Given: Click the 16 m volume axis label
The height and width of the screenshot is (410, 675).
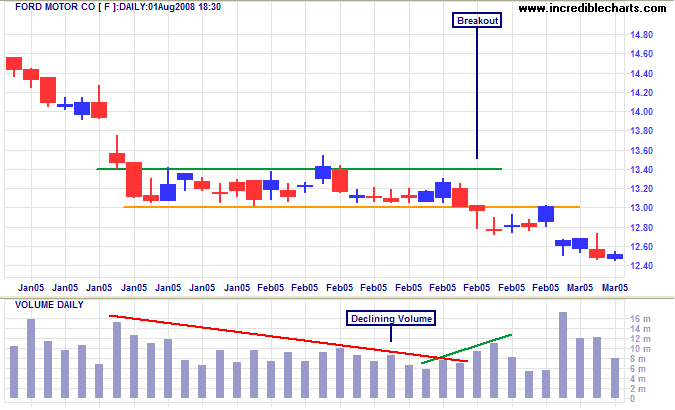Looking at the screenshot, I should (640, 319).
